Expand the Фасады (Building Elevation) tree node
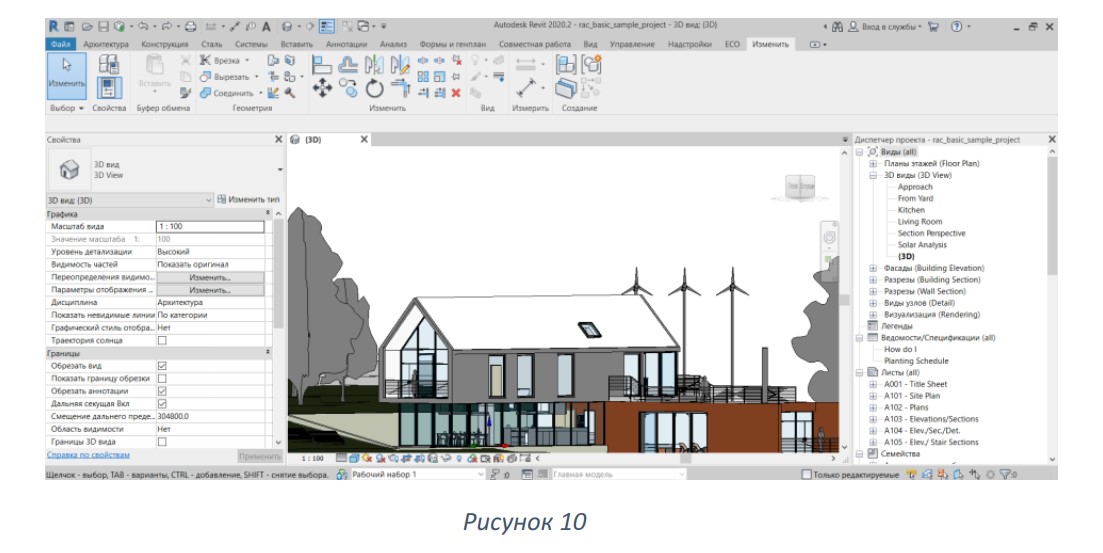Image resolution: width=1103 pixels, height=553 pixels. click(873, 268)
